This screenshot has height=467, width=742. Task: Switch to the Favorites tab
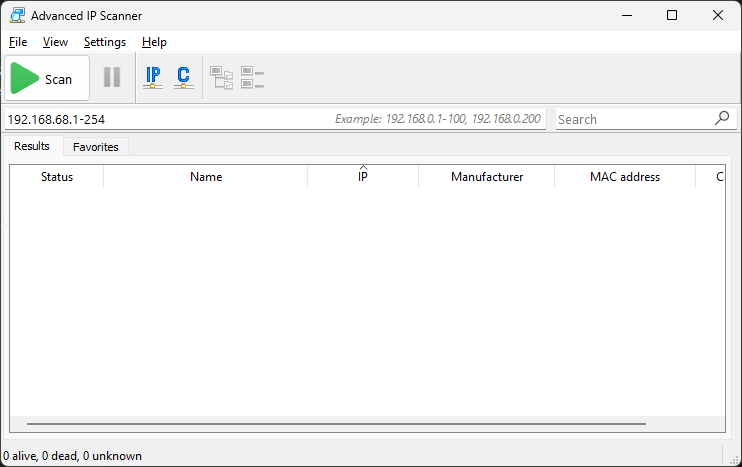coord(96,147)
